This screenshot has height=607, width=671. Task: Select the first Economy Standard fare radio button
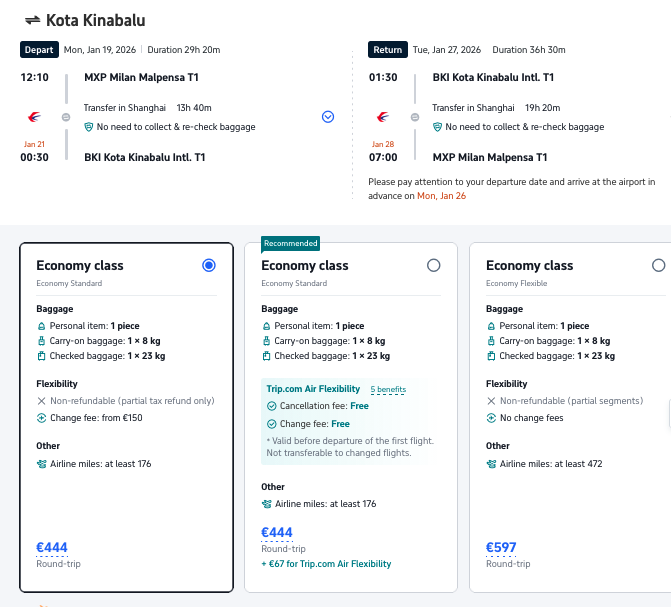208,265
